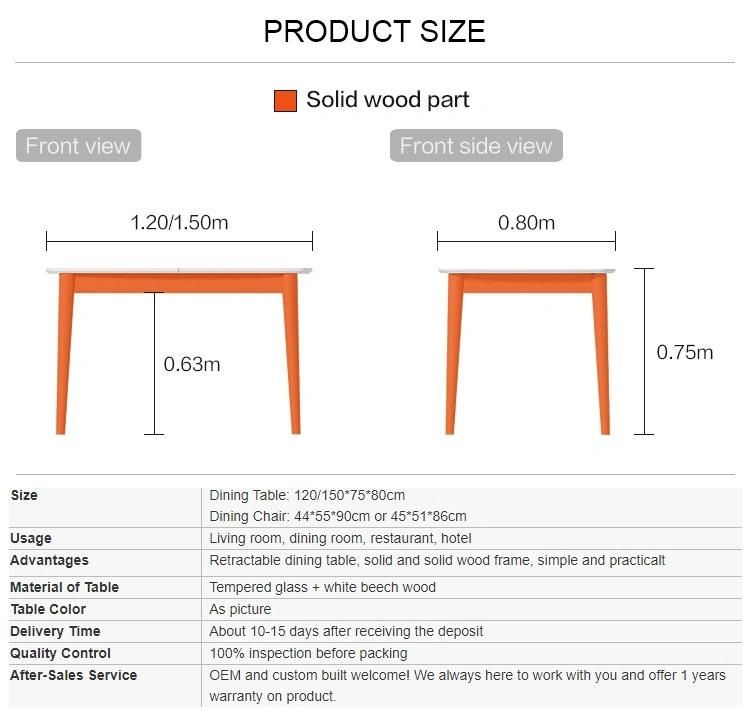Click the 0.75m table height label
The height and width of the screenshot is (720, 750).
(684, 353)
